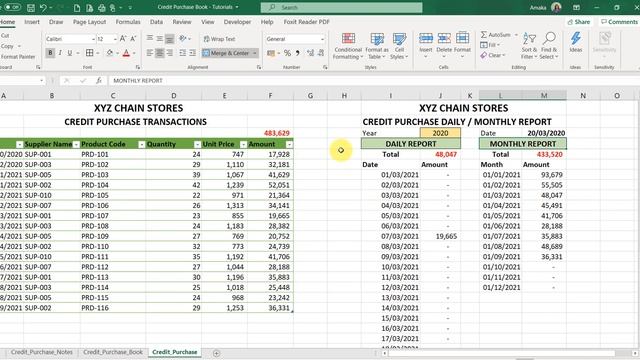Screen dimensions: 640x360
Task: Add a new sheet with plus button
Action: 216,353
